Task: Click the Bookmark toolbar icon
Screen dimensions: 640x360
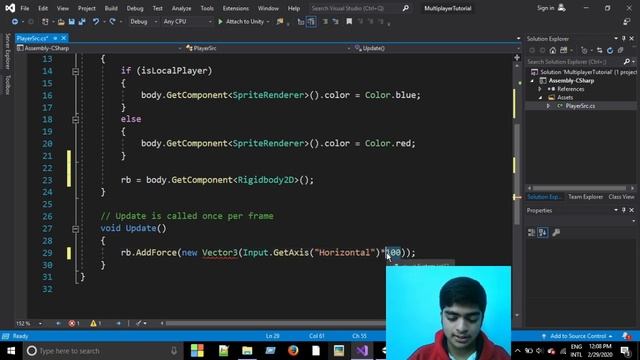Action: coord(349,22)
